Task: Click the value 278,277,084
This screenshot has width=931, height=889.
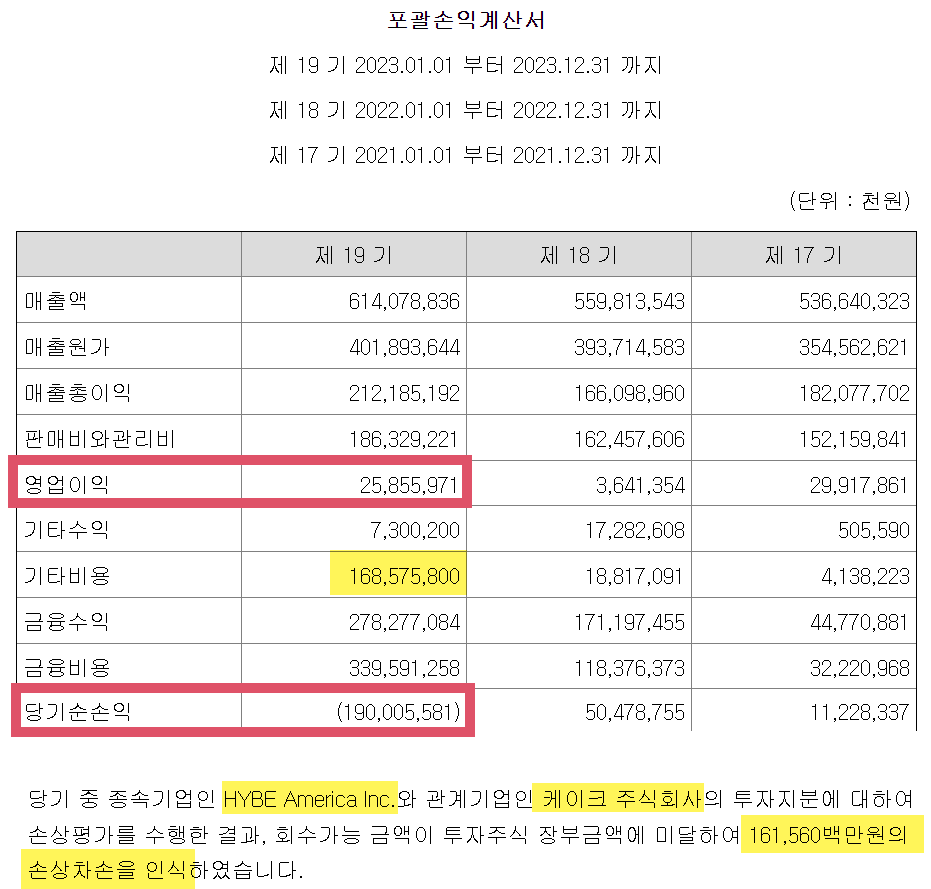Action: coord(404,622)
